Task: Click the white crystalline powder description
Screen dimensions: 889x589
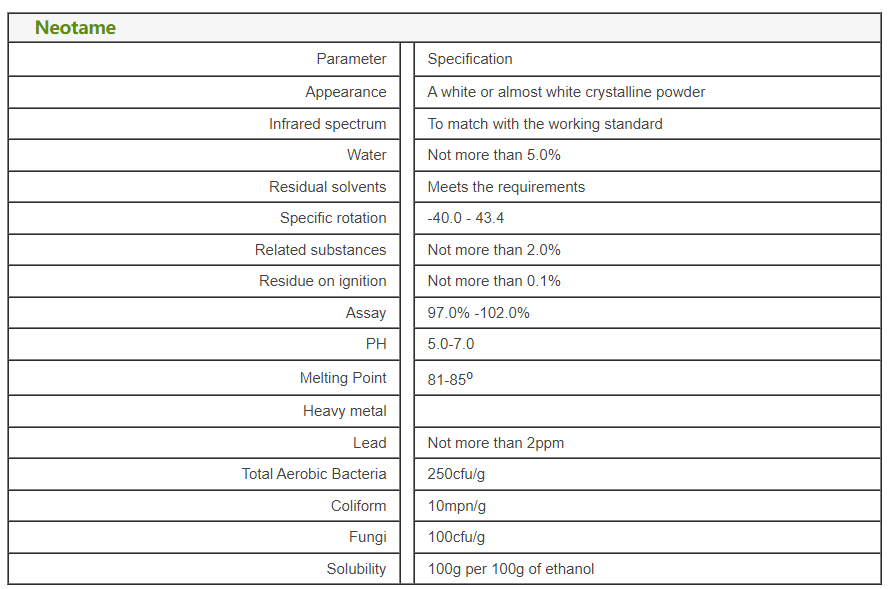Action: pos(566,92)
